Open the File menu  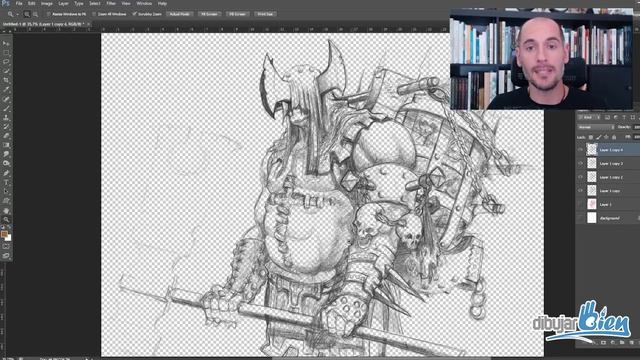tap(19, 3)
